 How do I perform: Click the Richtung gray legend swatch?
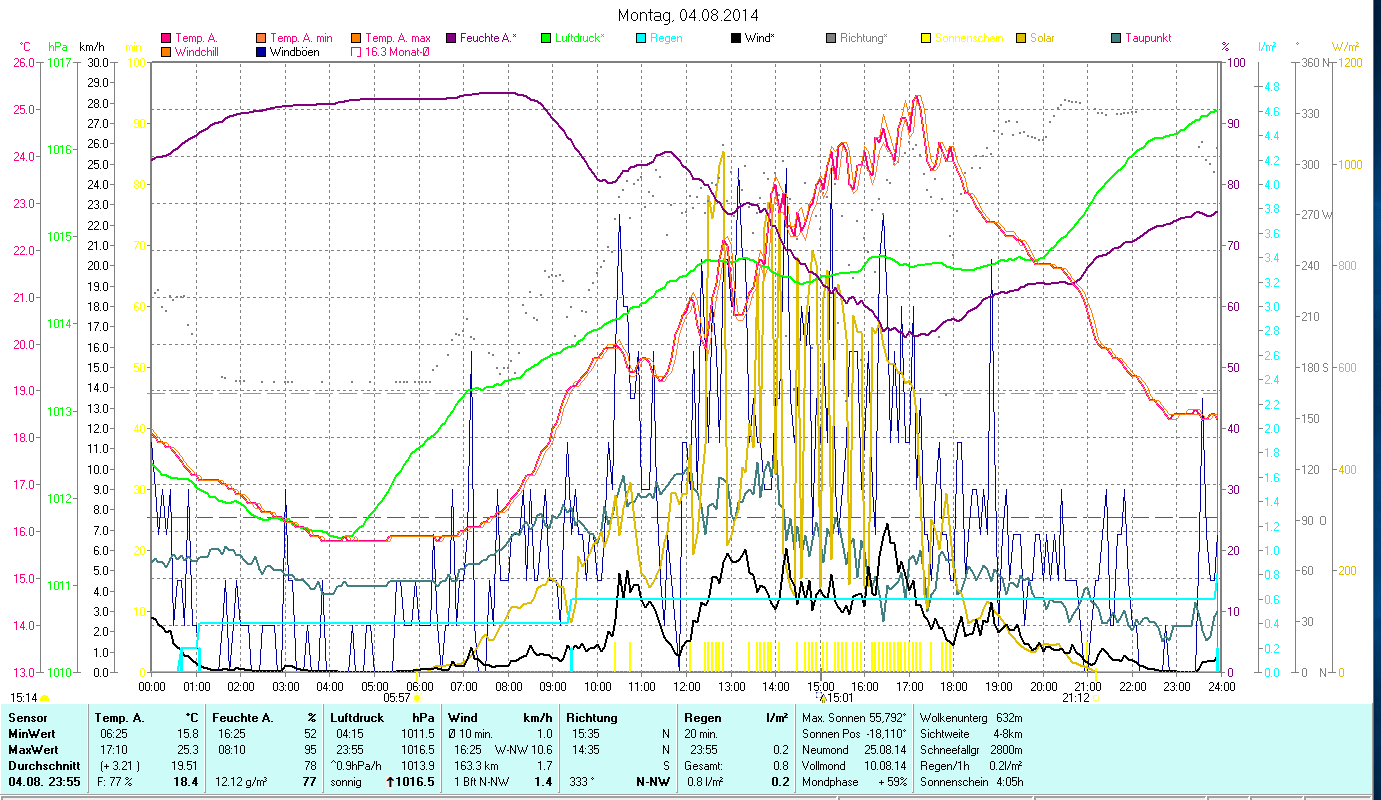click(x=831, y=38)
